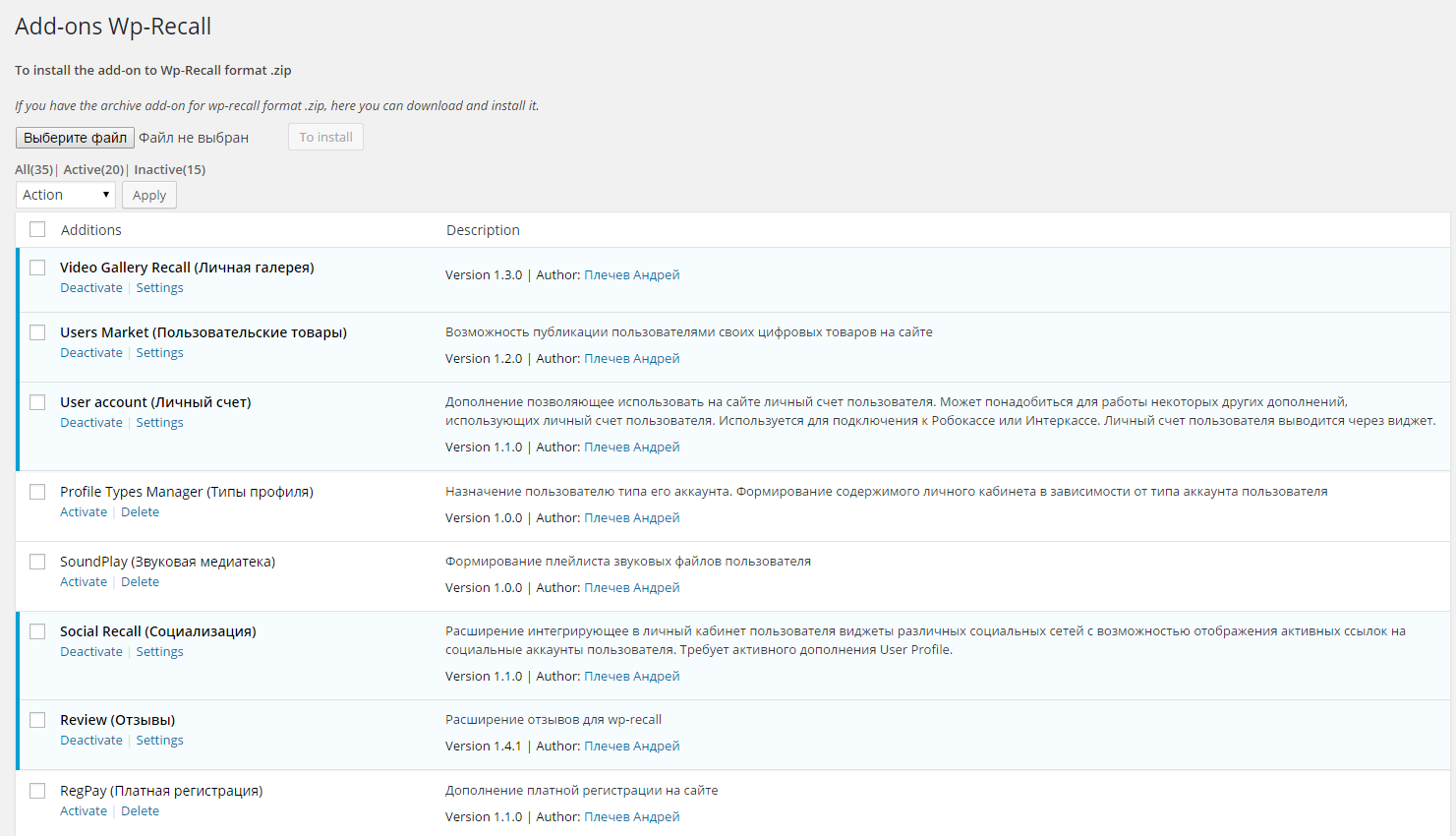The width and height of the screenshot is (1456, 836).
Task: Show All(35) add-ons filter
Action: click(33, 169)
